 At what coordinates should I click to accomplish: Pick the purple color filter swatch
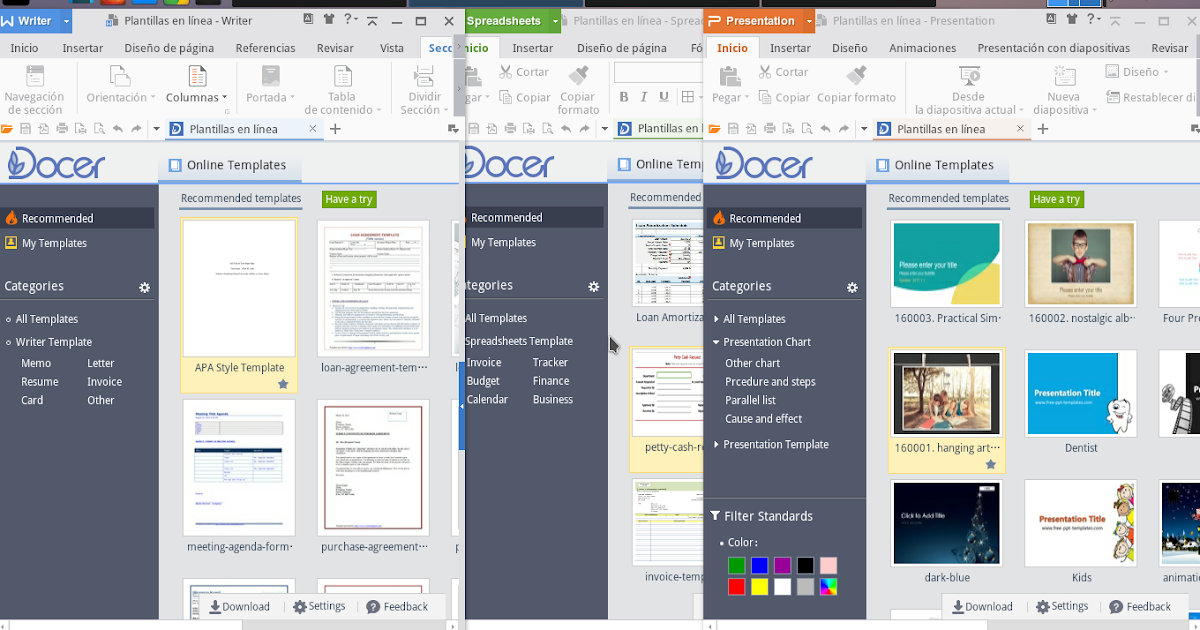point(782,566)
